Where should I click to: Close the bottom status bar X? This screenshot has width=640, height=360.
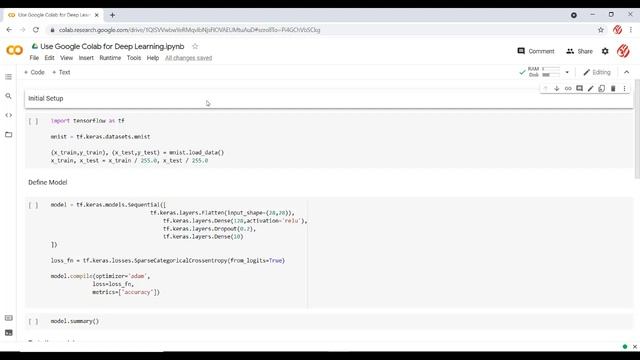[634, 347]
